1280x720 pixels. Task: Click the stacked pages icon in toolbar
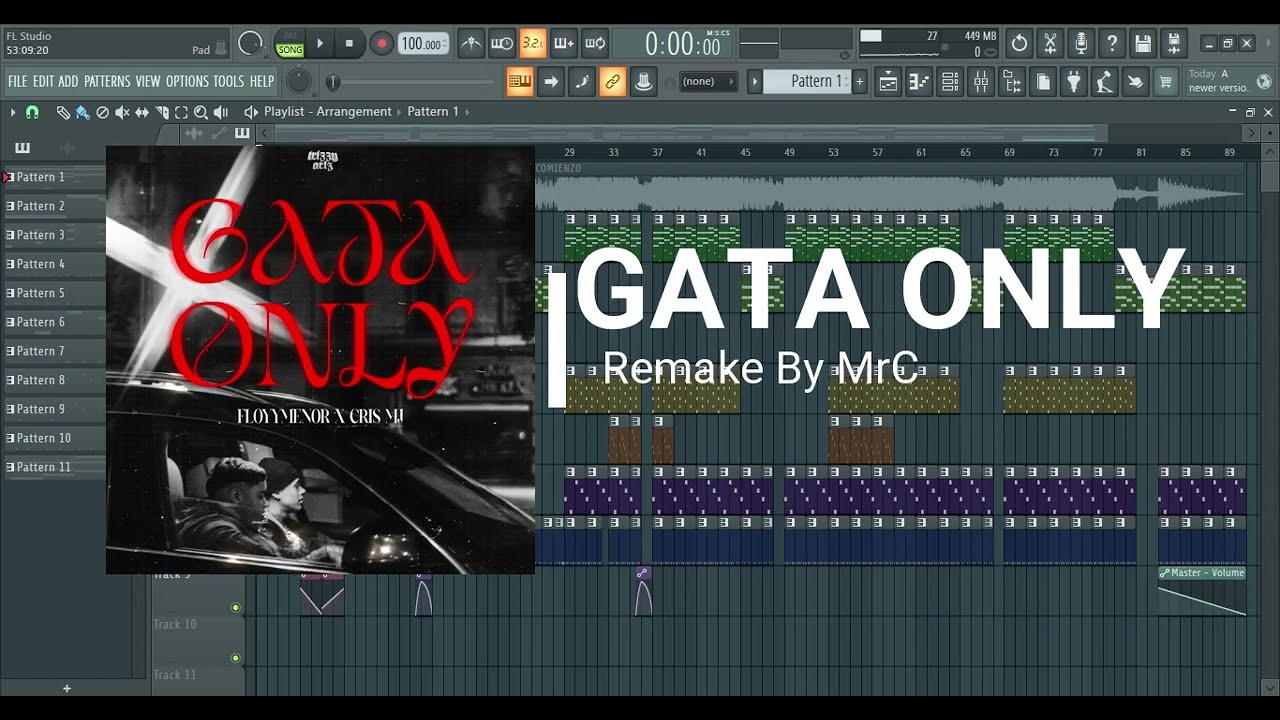(x=1043, y=82)
